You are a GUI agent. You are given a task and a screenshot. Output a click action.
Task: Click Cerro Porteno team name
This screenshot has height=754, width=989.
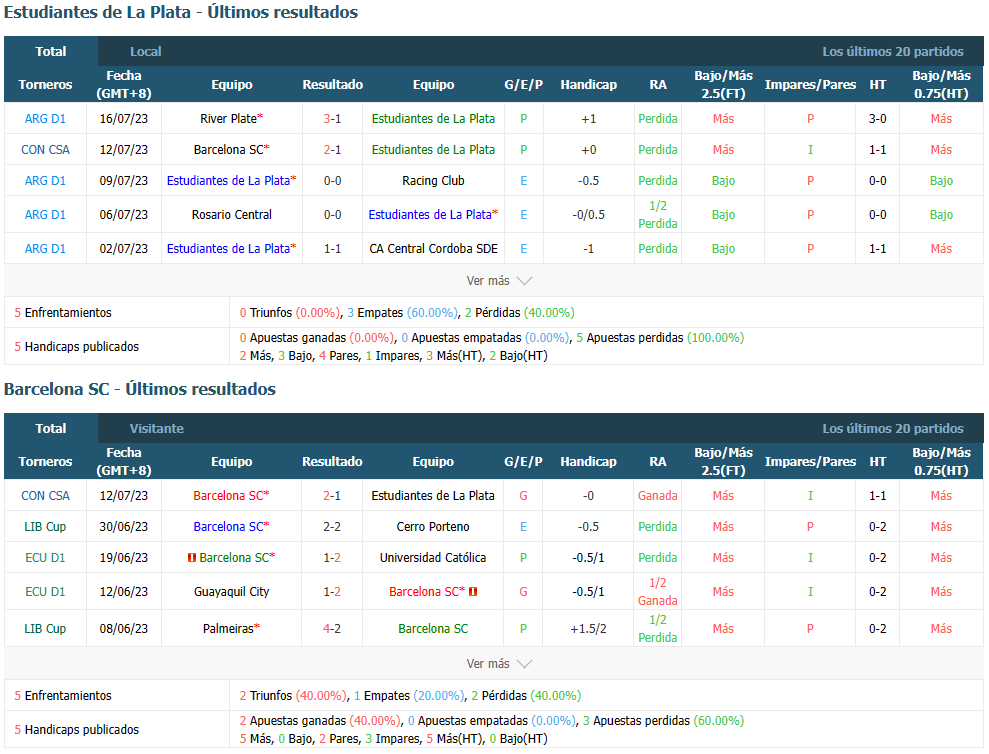click(433, 526)
